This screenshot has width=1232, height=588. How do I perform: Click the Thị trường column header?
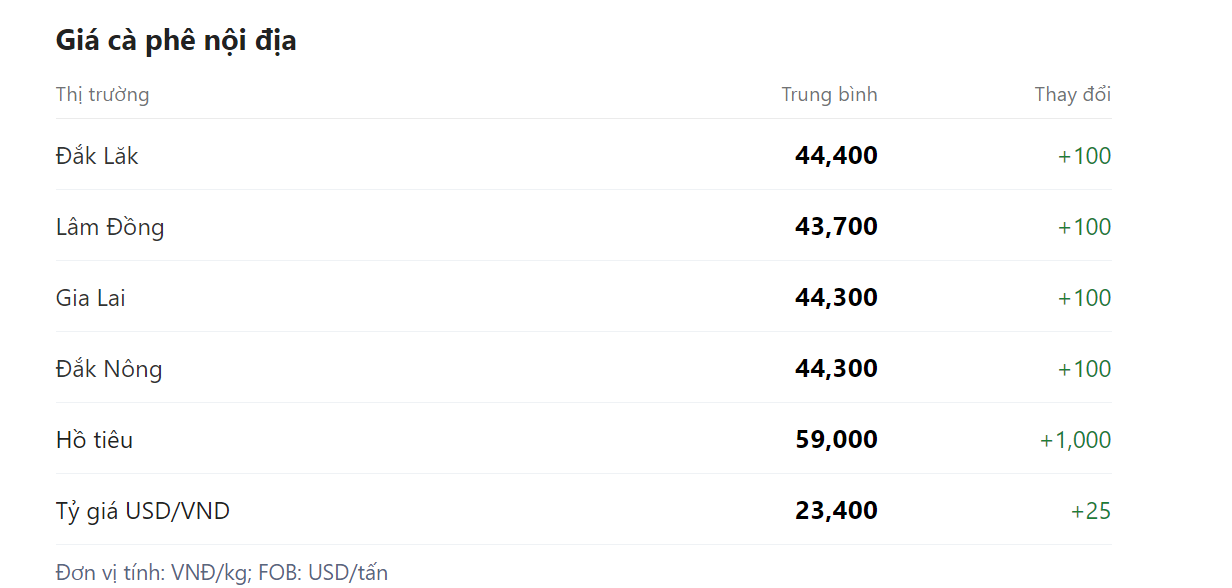point(102,95)
